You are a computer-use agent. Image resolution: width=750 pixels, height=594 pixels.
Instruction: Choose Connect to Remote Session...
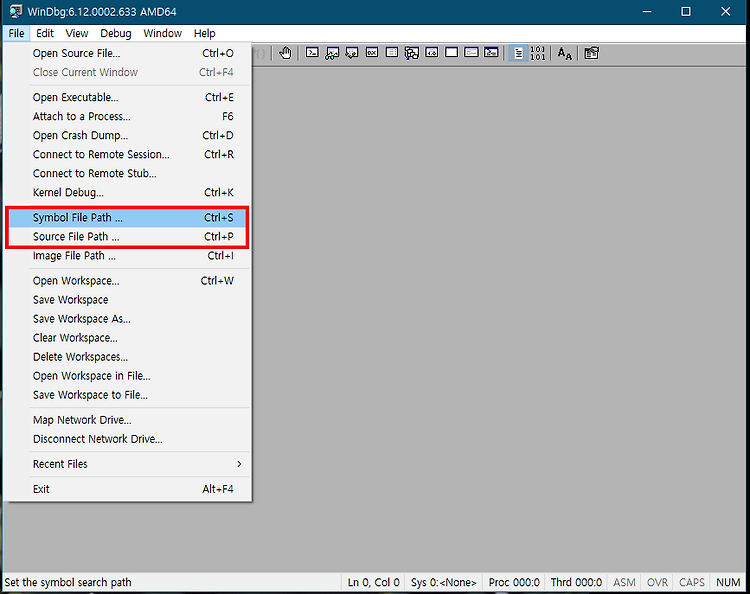click(x=128, y=154)
